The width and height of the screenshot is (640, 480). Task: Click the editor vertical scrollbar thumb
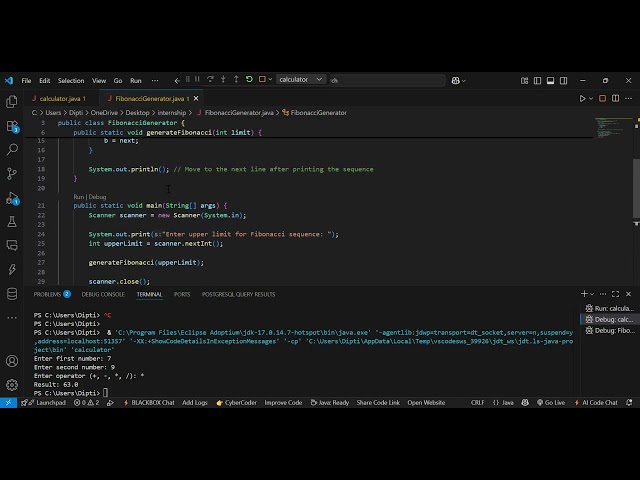click(x=636, y=191)
